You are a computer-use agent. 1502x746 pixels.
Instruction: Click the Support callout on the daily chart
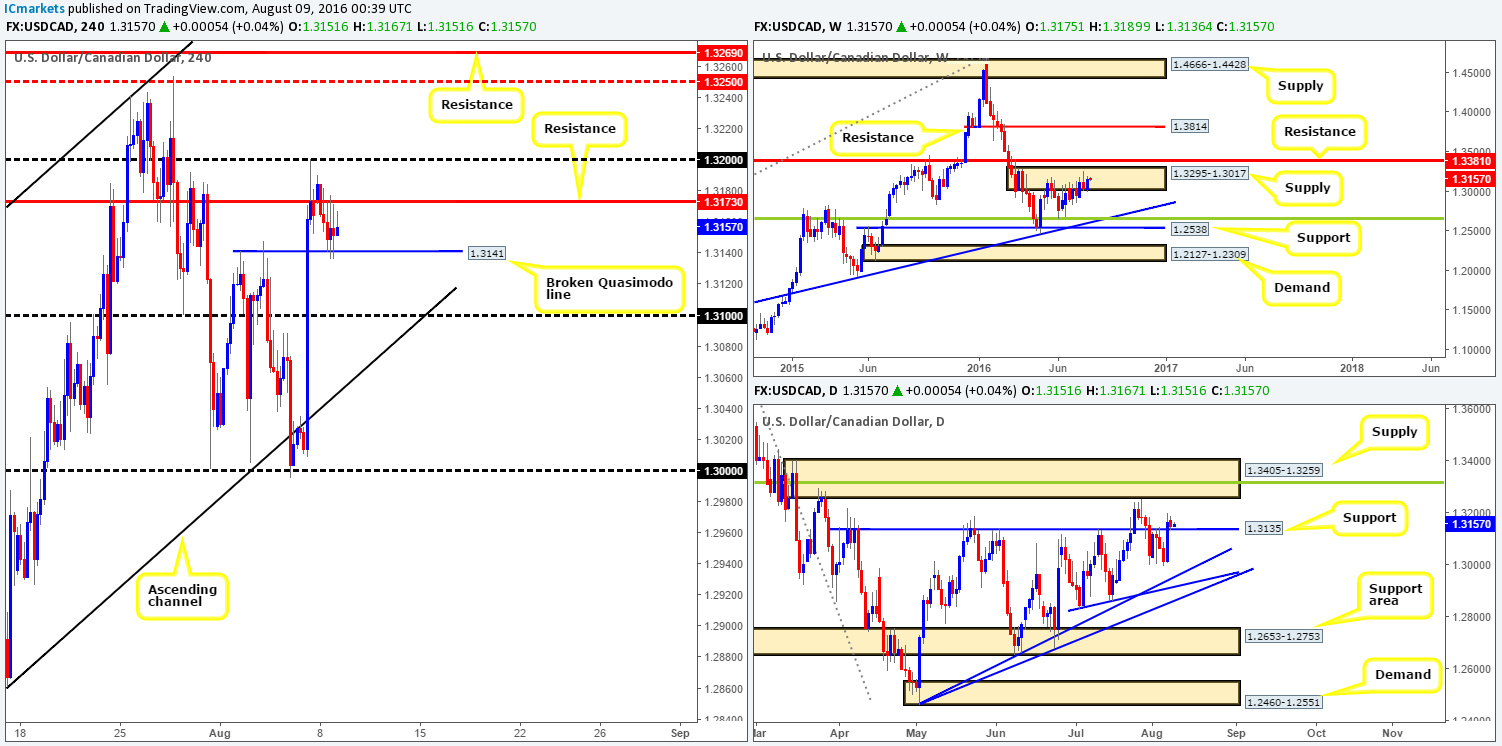(x=1369, y=517)
